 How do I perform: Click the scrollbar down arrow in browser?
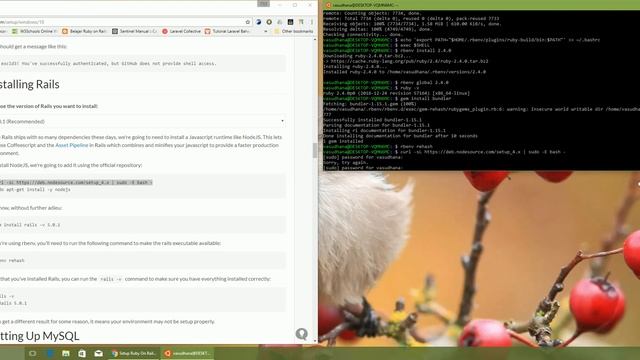315,341
